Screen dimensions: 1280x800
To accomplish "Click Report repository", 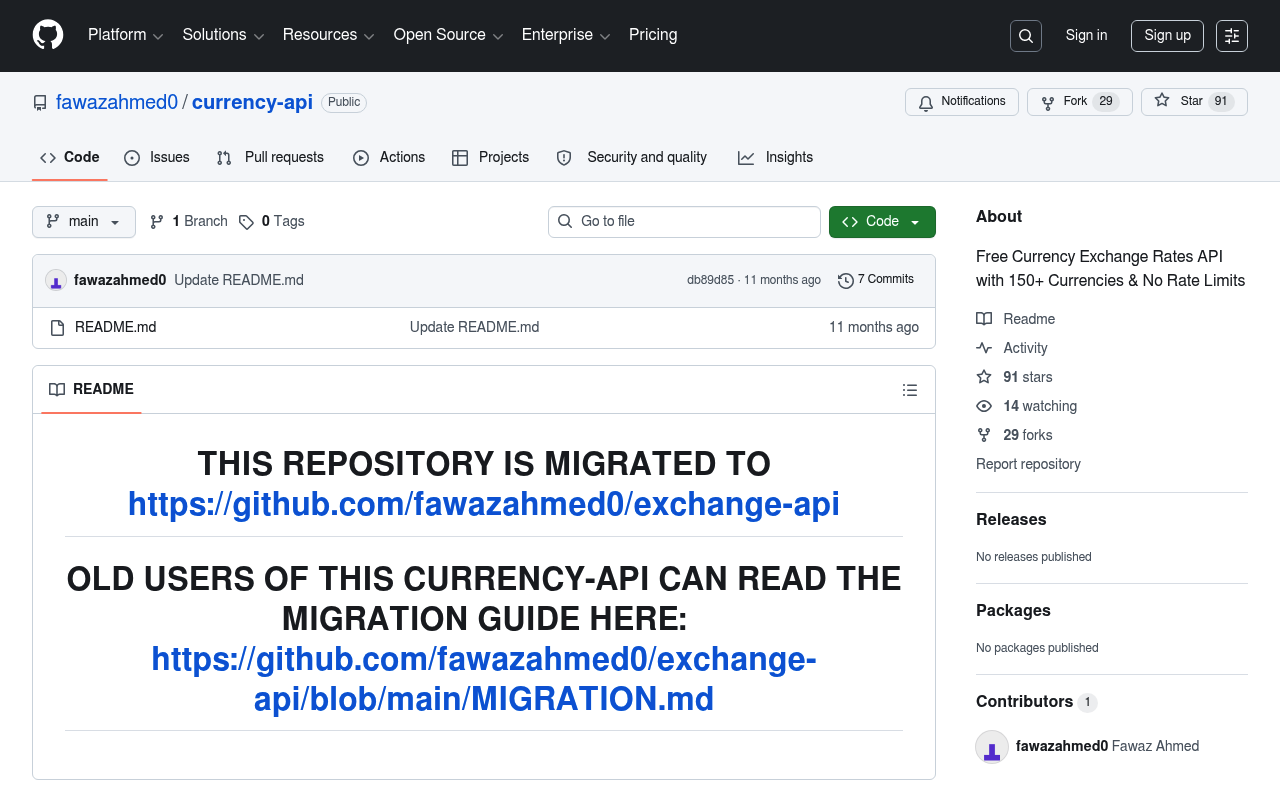I will tap(1028, 464).
